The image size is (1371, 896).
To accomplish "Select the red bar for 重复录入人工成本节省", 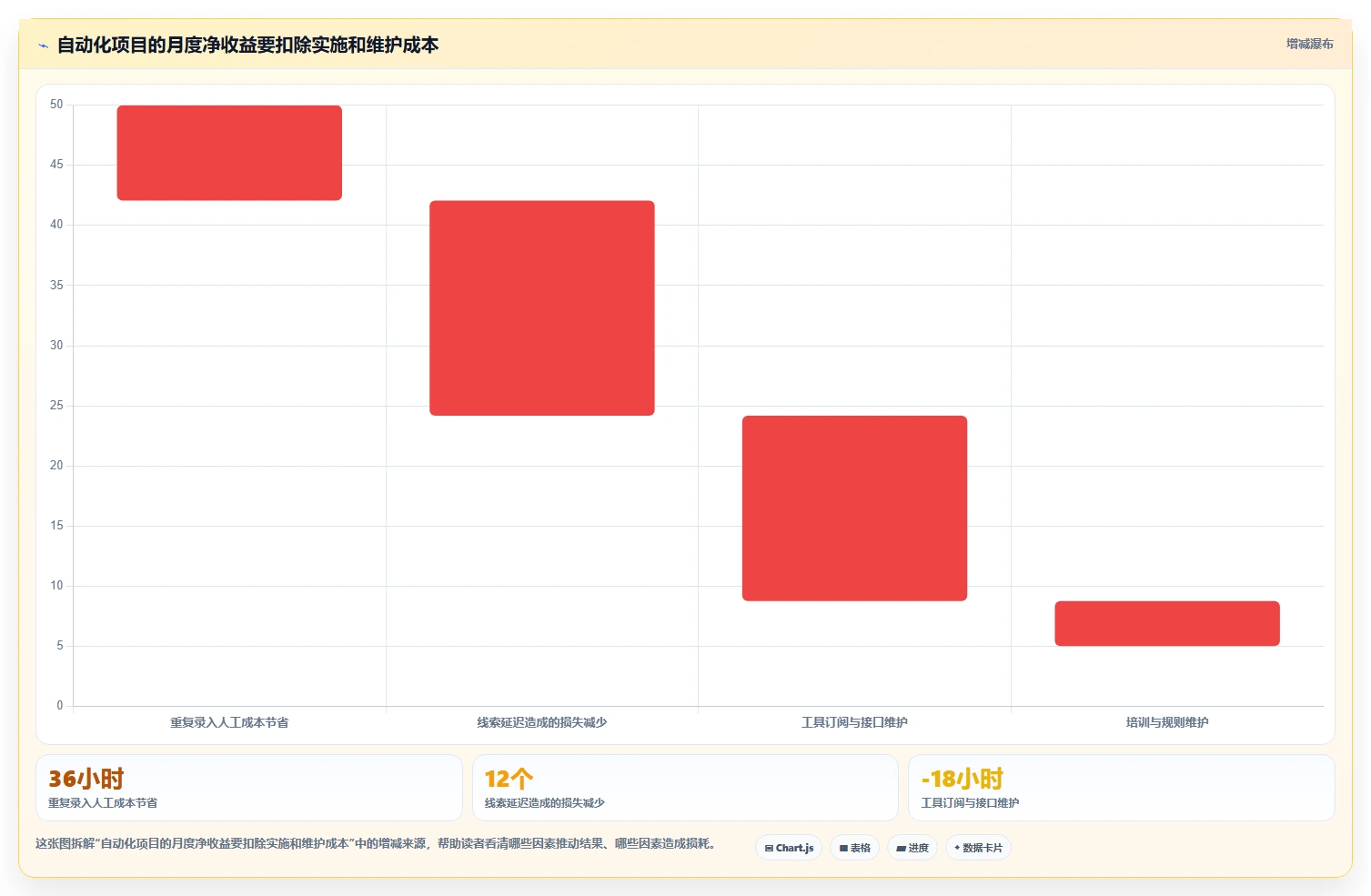I will tap(229, 153).
